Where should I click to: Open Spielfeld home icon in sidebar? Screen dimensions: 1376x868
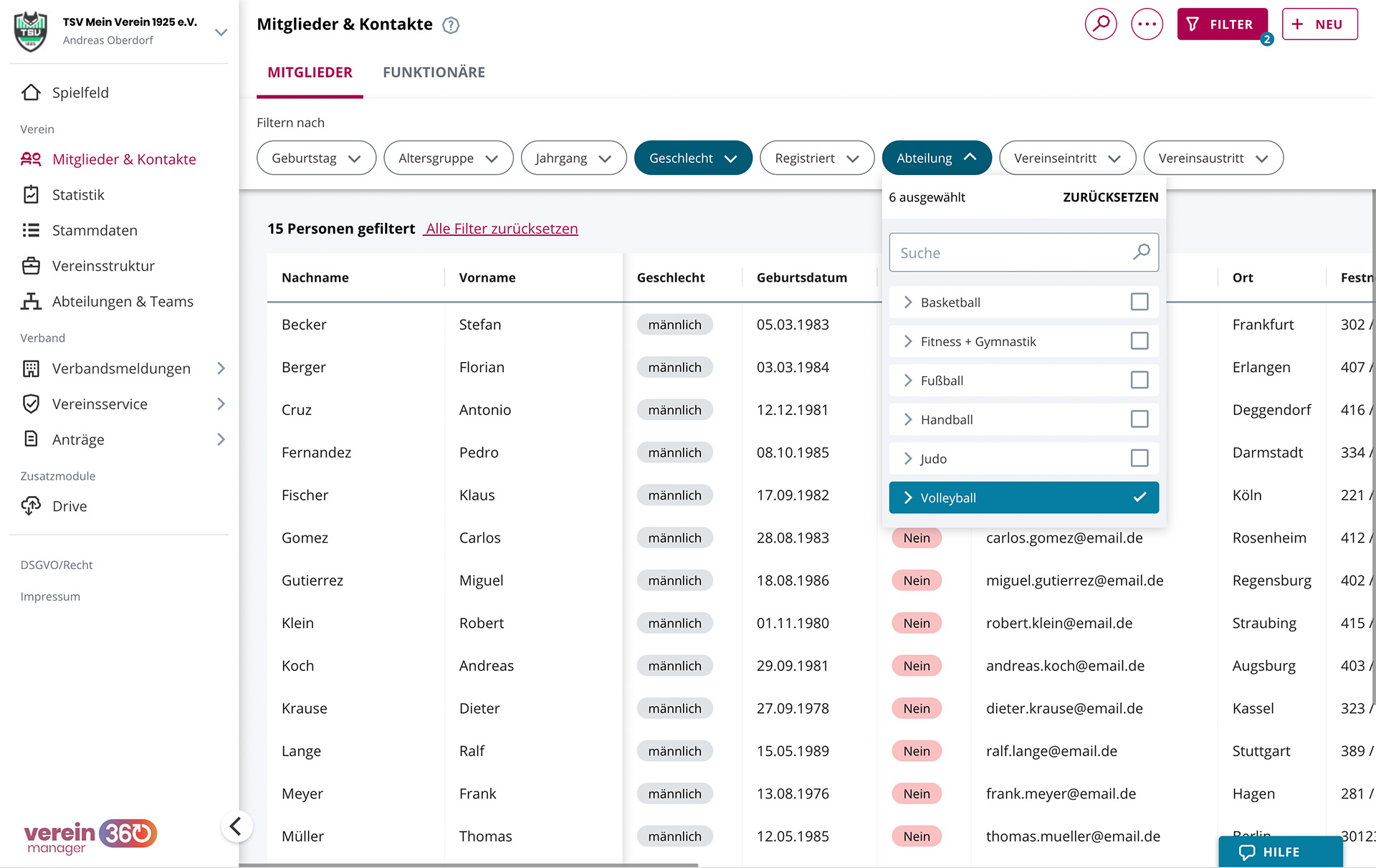pyautogui.click(x=31, y=92)
